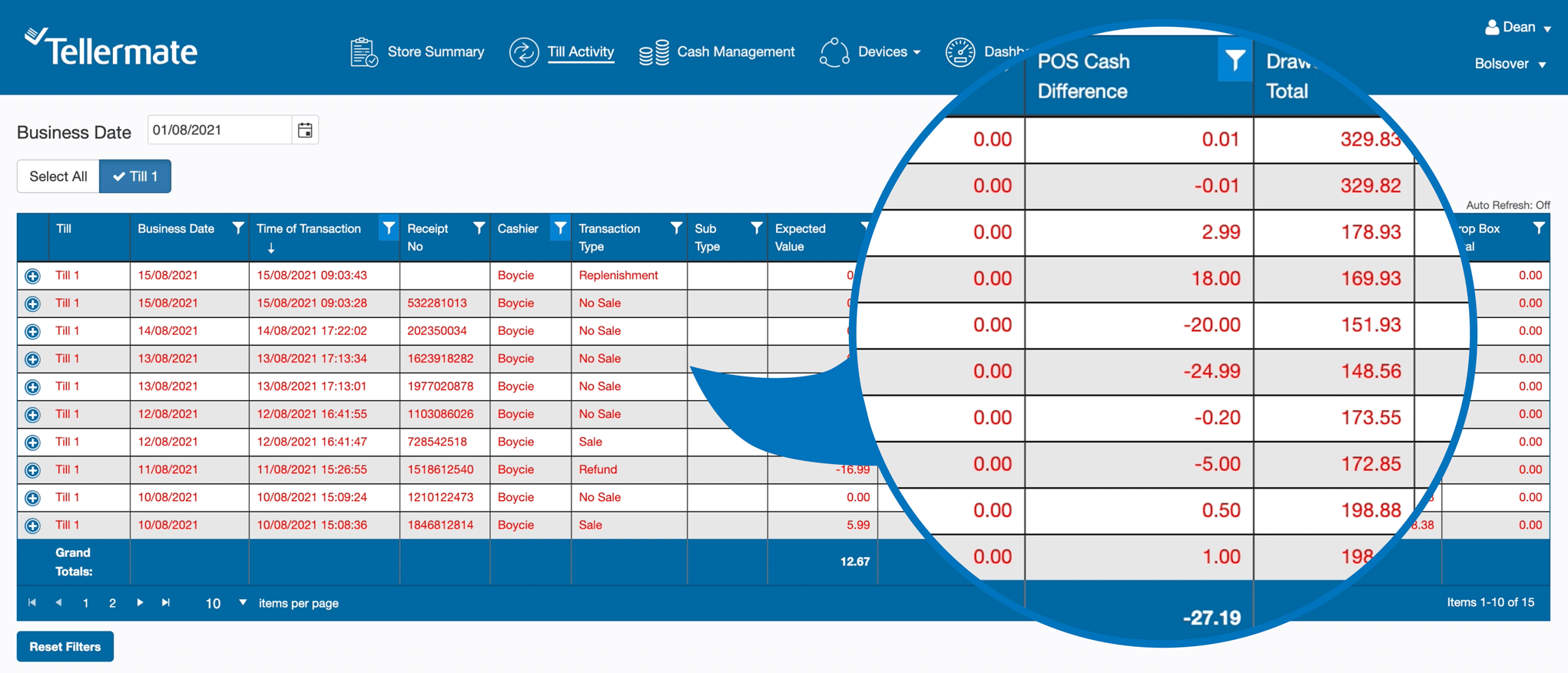The width and height of the screenshot is (1568, 673).
Task: Click the Transaction Type filter icon
Action: [675, 228]
